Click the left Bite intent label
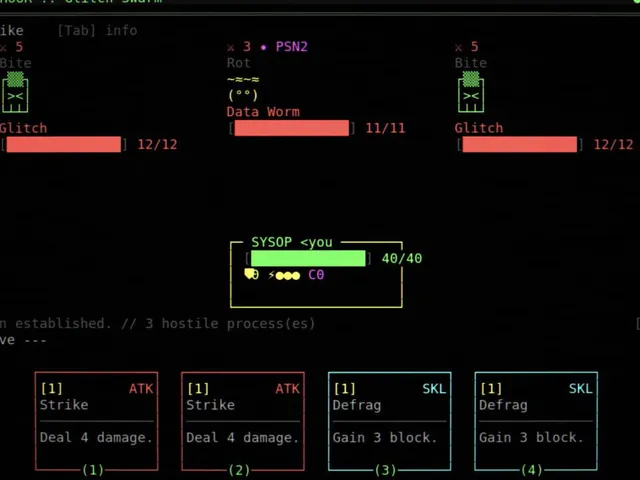640x480 pixels. 16,63
